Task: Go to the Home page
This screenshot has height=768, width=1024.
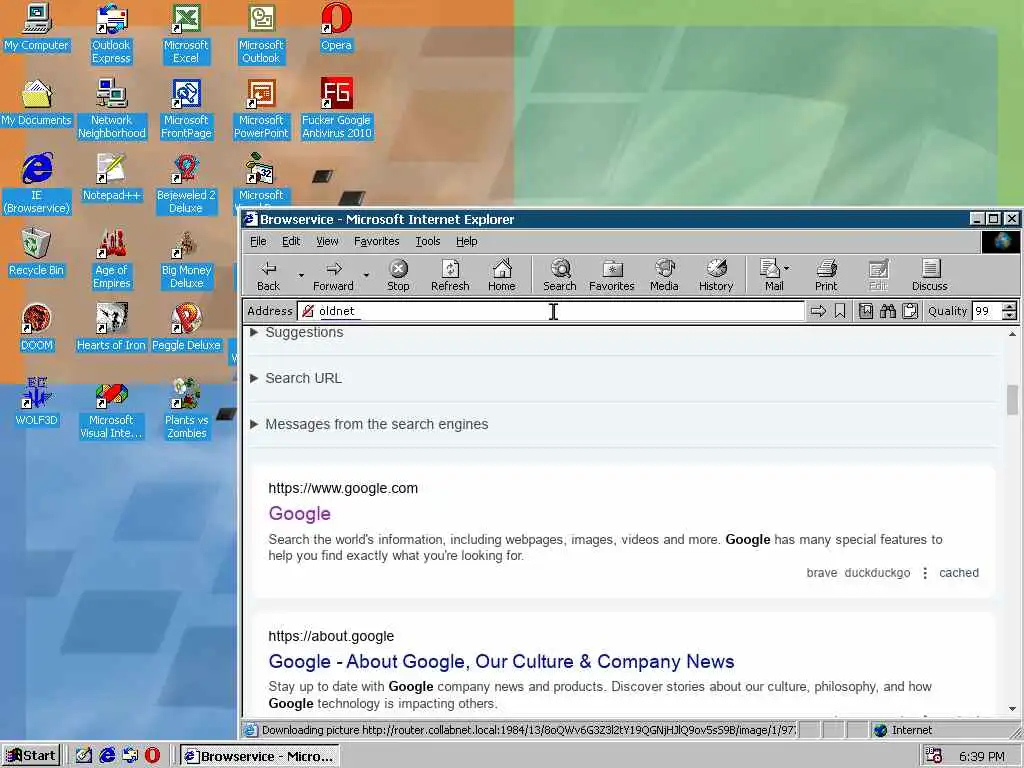Action: click(502, 275)
